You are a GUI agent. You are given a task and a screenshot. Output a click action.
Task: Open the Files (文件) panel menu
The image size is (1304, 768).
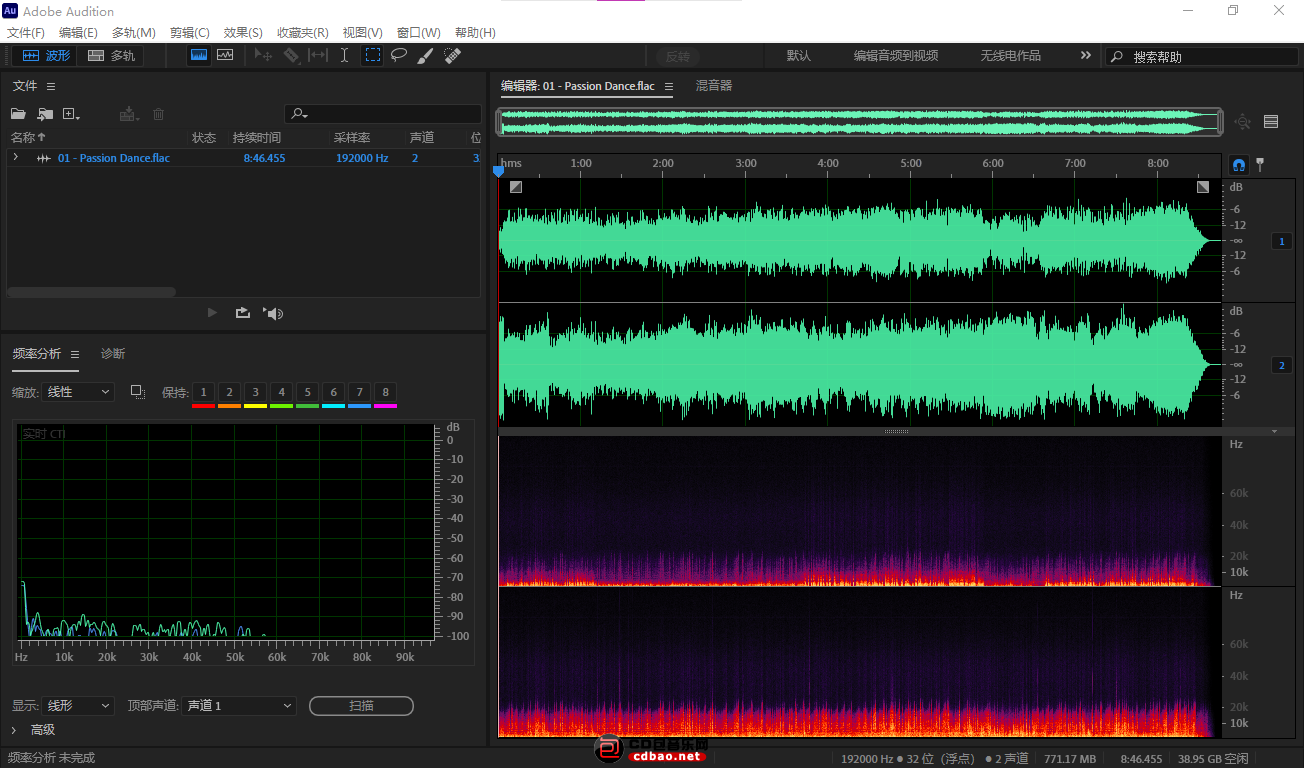(51, 87)
